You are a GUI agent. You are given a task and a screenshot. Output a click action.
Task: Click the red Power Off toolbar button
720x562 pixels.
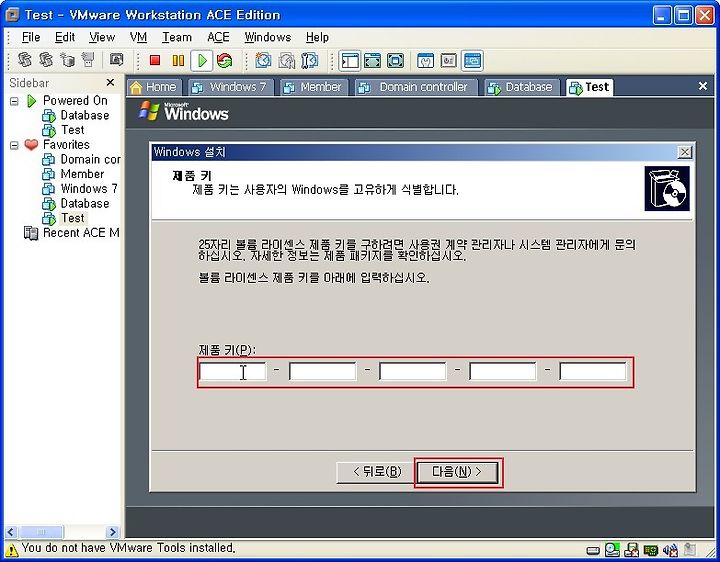[155, 60]
